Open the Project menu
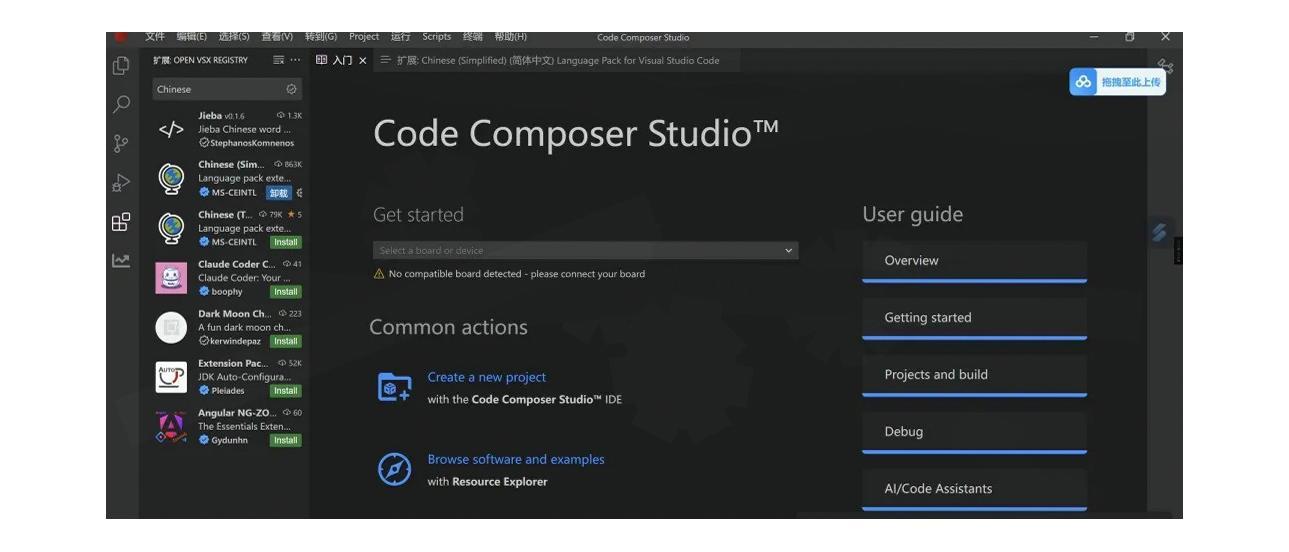This screenshot has height=552, width=1289. 364,37
